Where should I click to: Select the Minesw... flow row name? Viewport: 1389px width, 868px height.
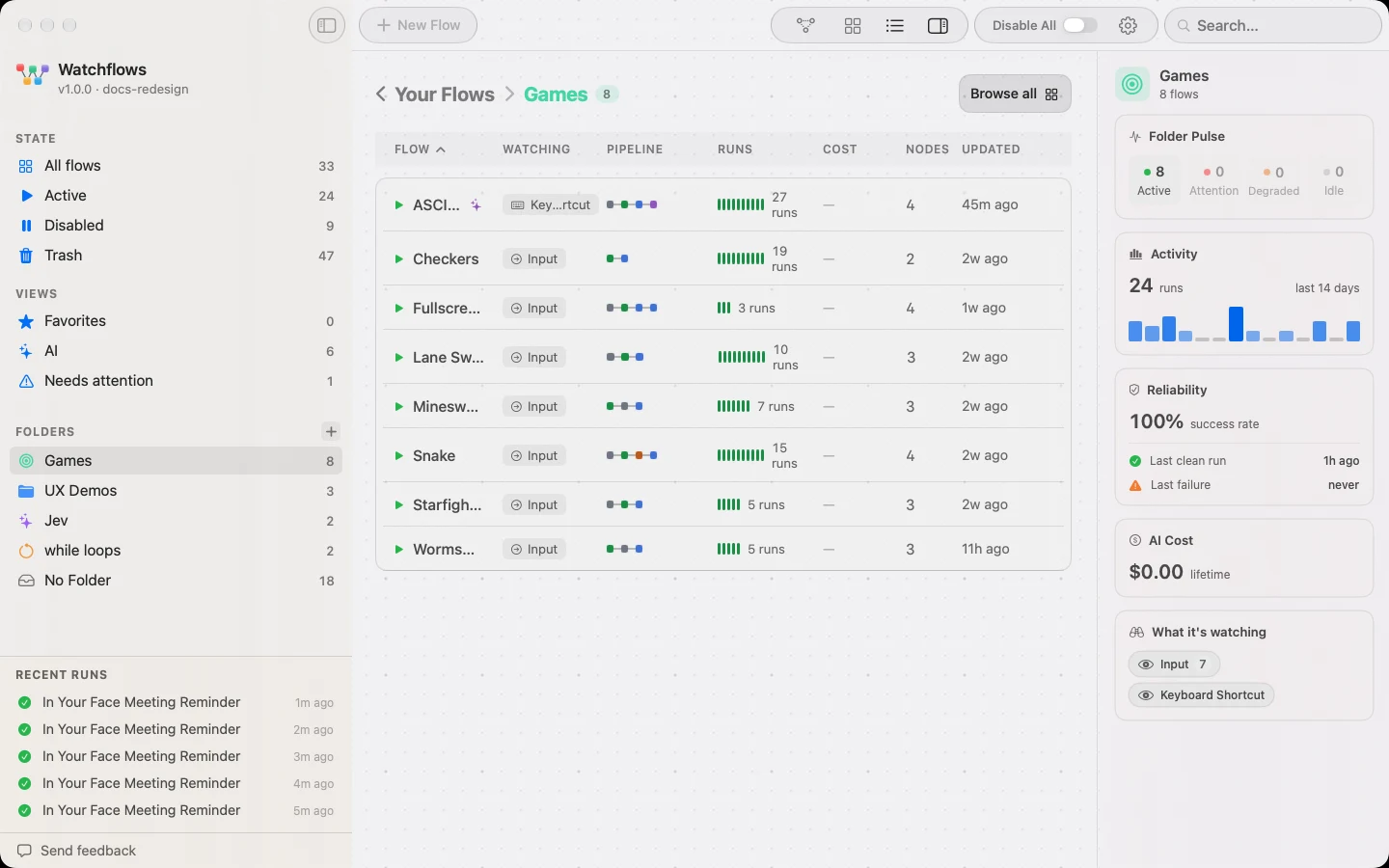point(446,407)
